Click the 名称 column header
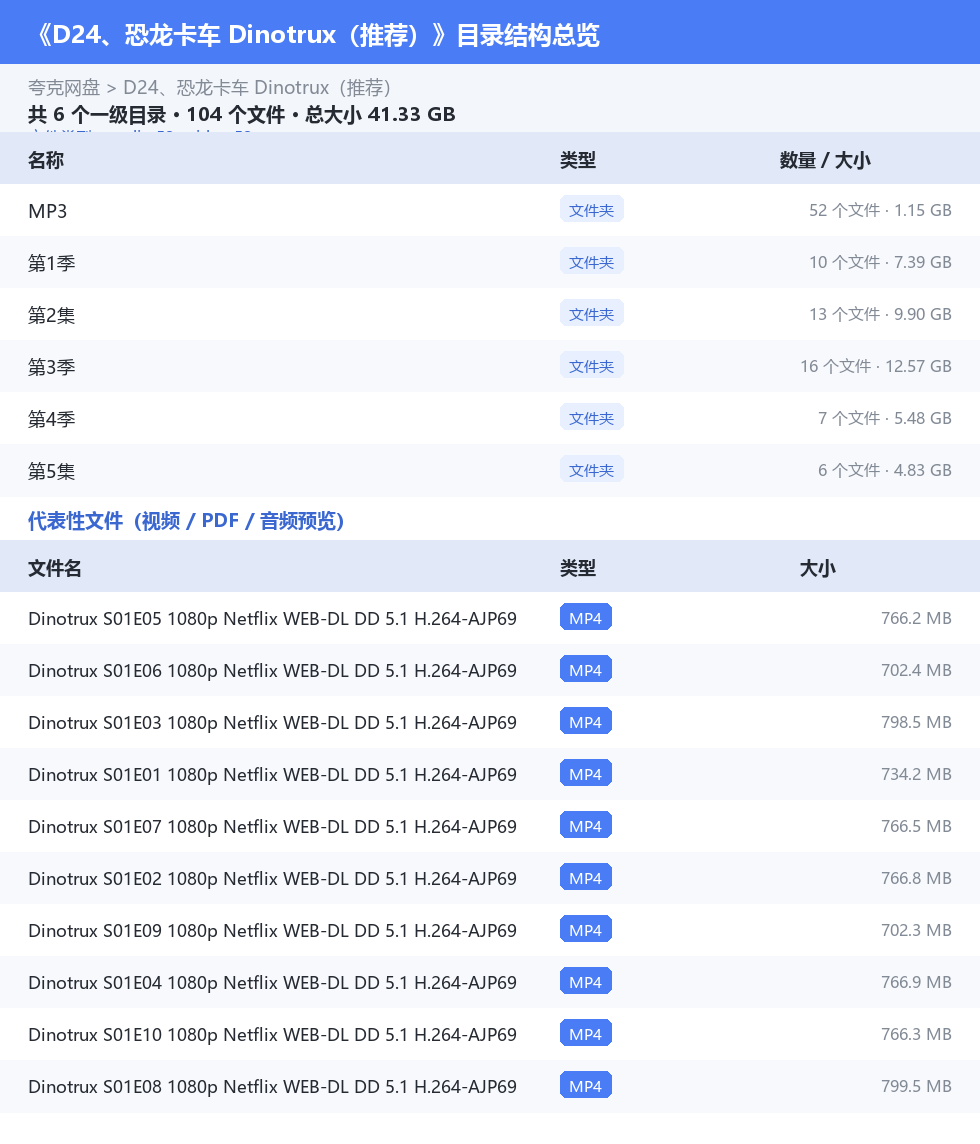This screenshot has height=1144, width=980. pyautogui.click(x=46, y=160)
